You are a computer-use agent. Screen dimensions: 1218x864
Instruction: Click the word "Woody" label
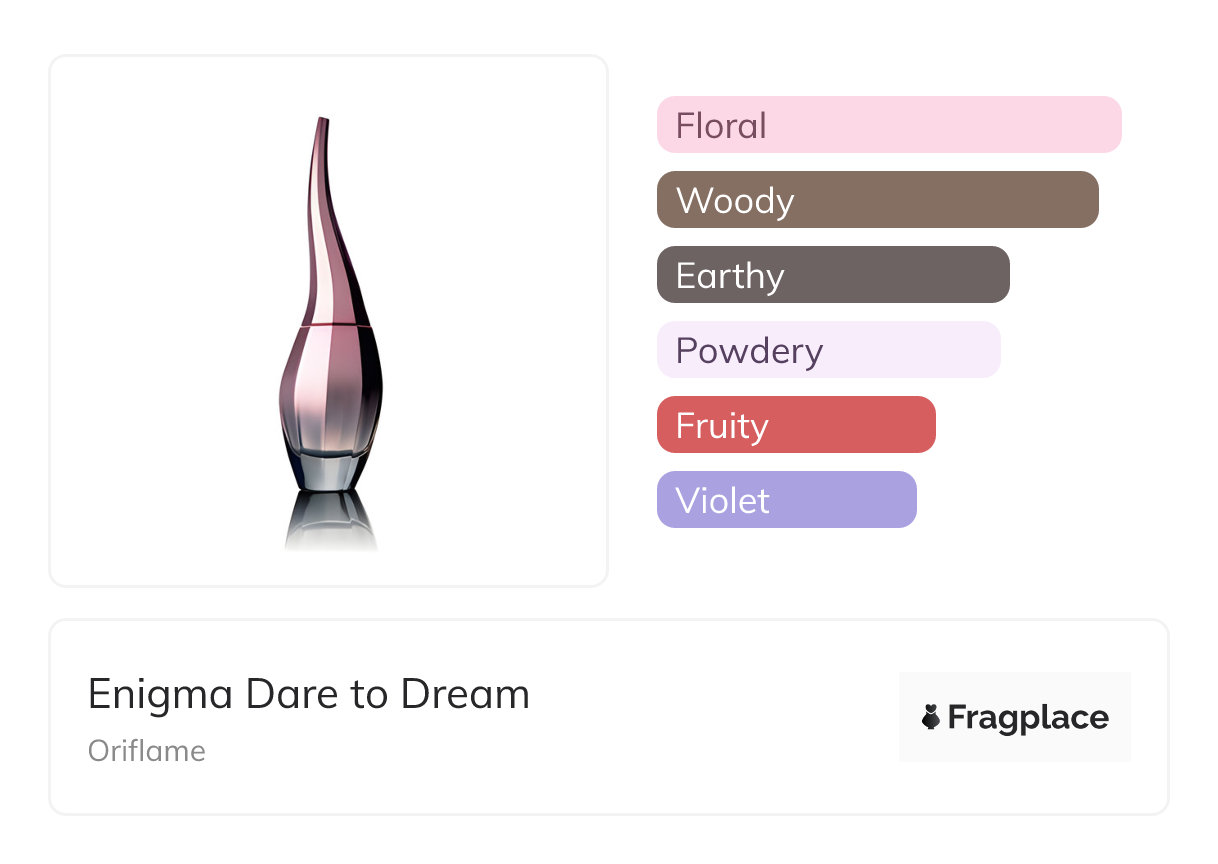point(735,200)
